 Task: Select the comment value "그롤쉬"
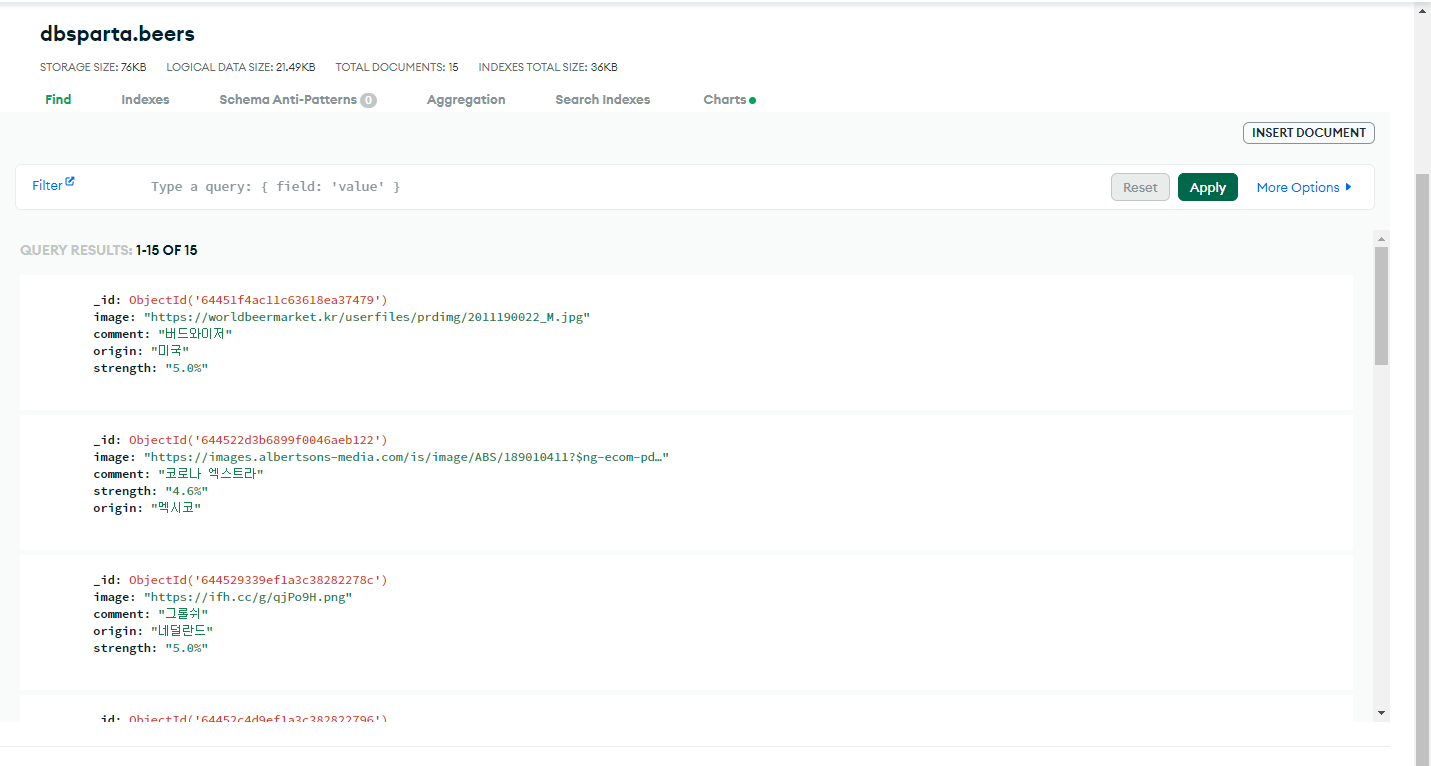click(183, 614)
